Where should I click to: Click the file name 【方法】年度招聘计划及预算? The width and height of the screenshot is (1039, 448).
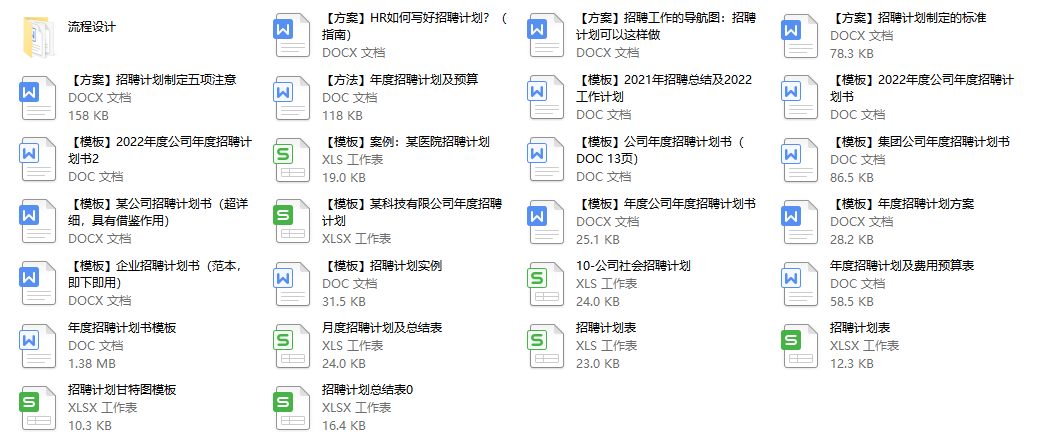pos(400,80)
